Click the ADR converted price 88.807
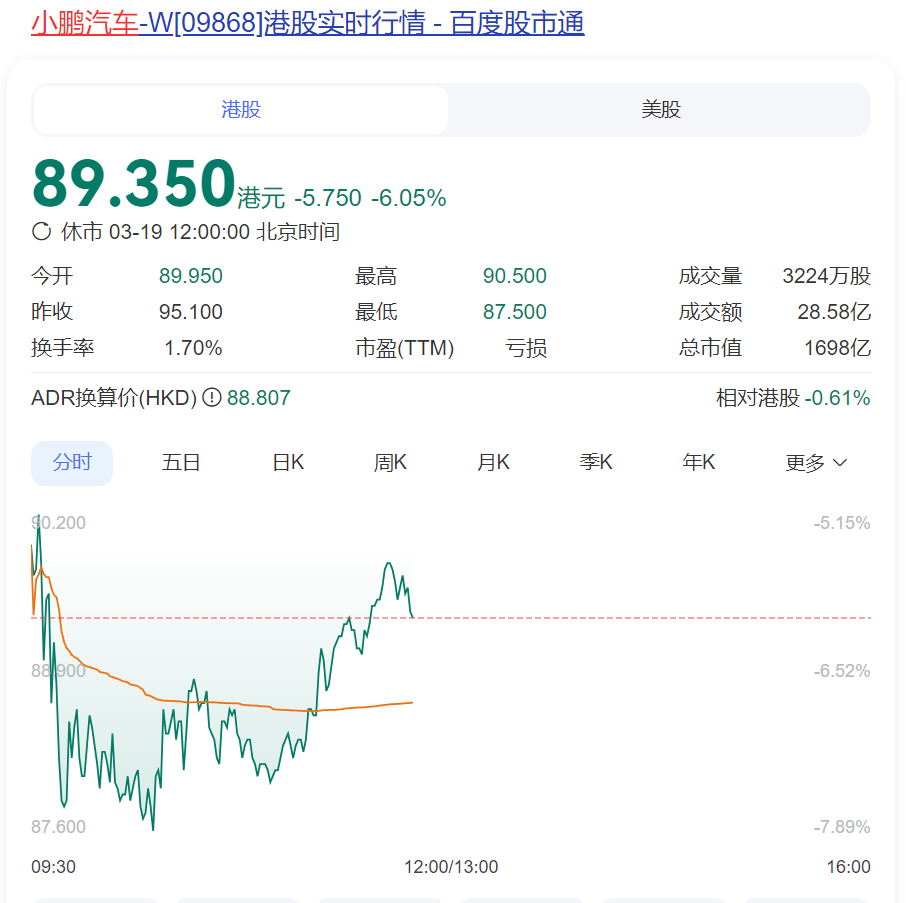Viewport: 906px width, 903px height. coord(258,398)
